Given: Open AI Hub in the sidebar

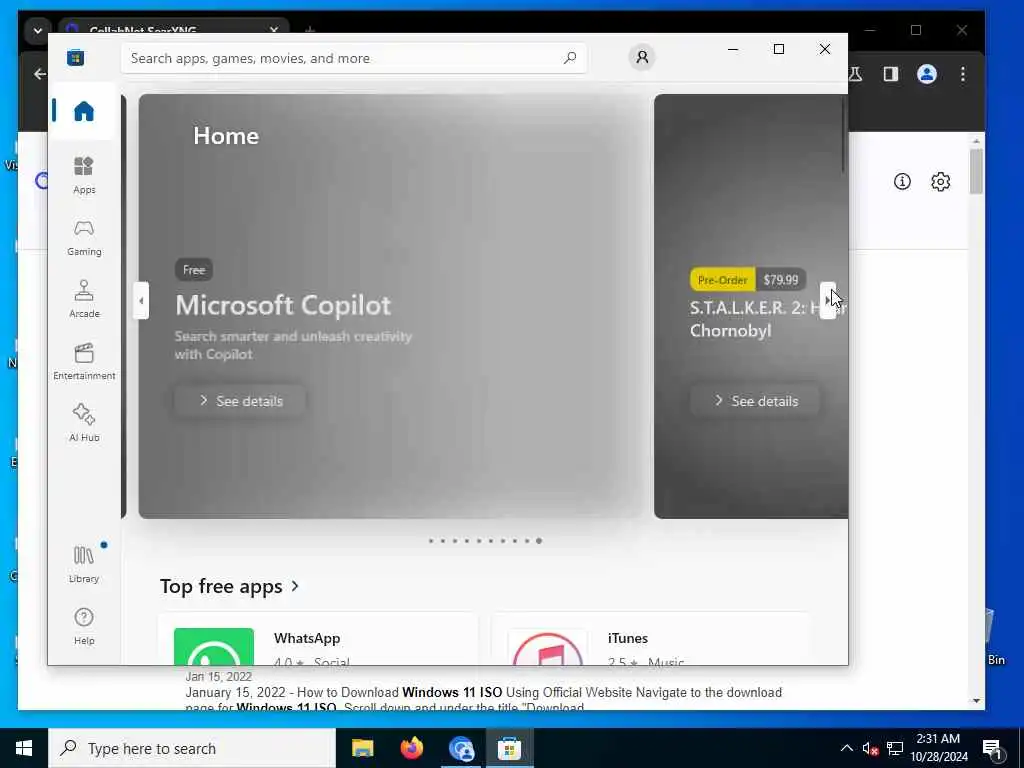Looking at the screenshot, I should click(x=84, y=423).
